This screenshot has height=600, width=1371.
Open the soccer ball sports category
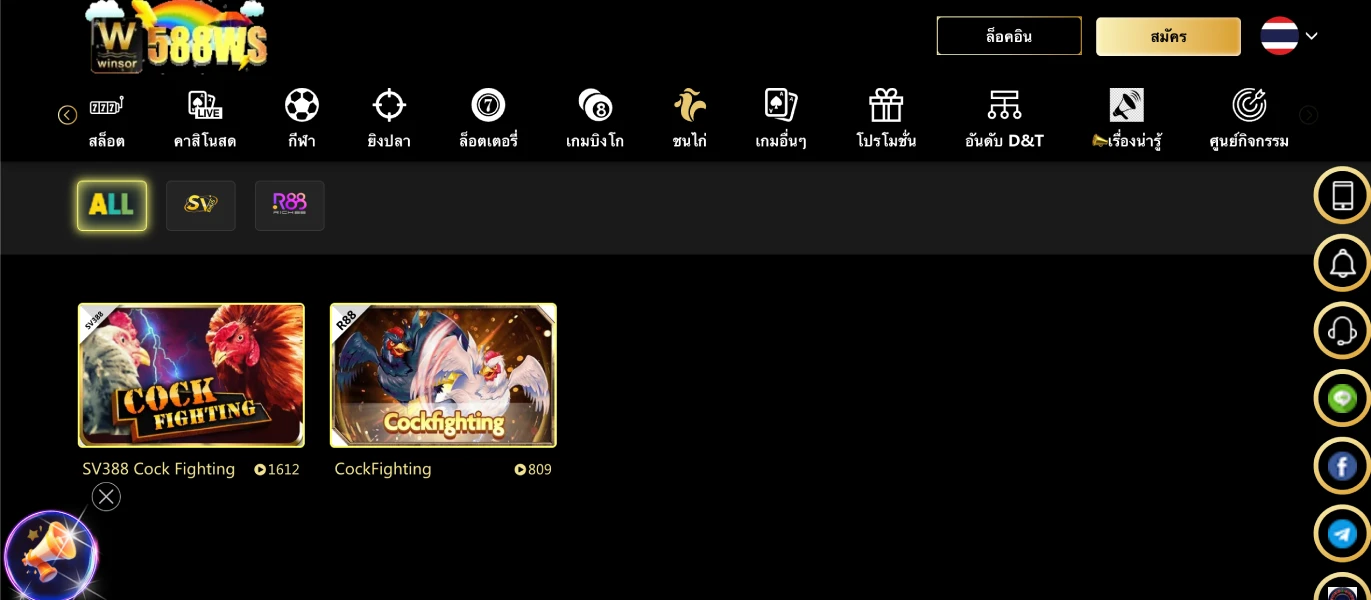[x=301, y=105]
